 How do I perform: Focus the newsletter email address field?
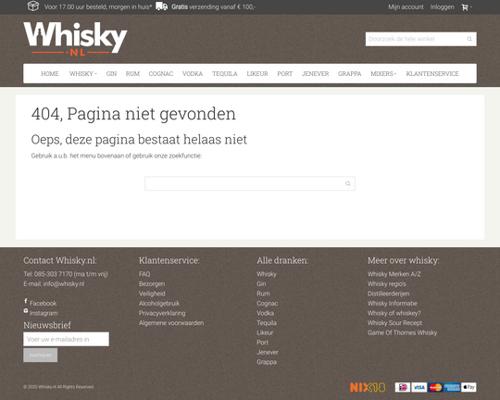66,339
